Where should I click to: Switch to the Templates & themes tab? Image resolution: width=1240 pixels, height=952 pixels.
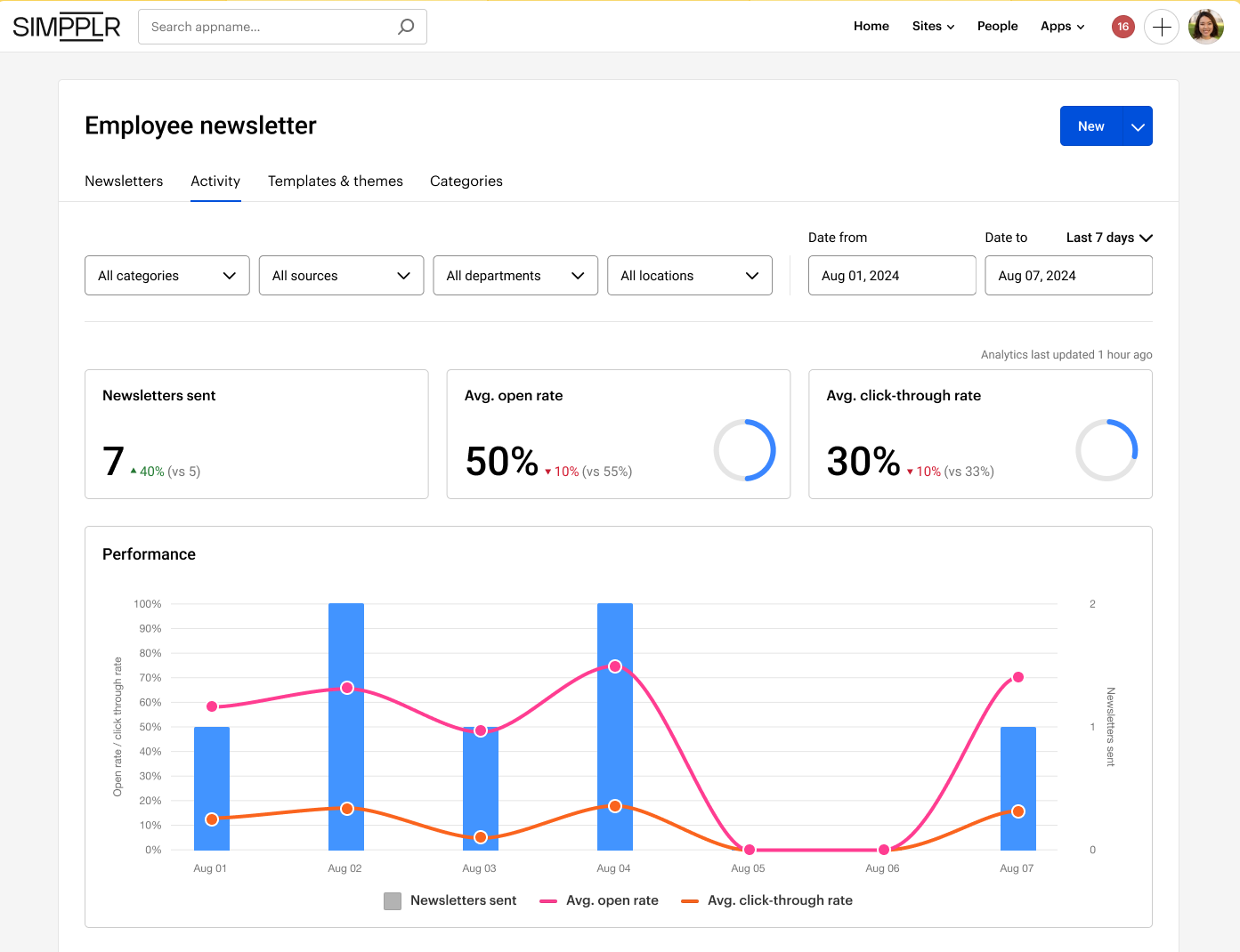[x=336, y=182]
